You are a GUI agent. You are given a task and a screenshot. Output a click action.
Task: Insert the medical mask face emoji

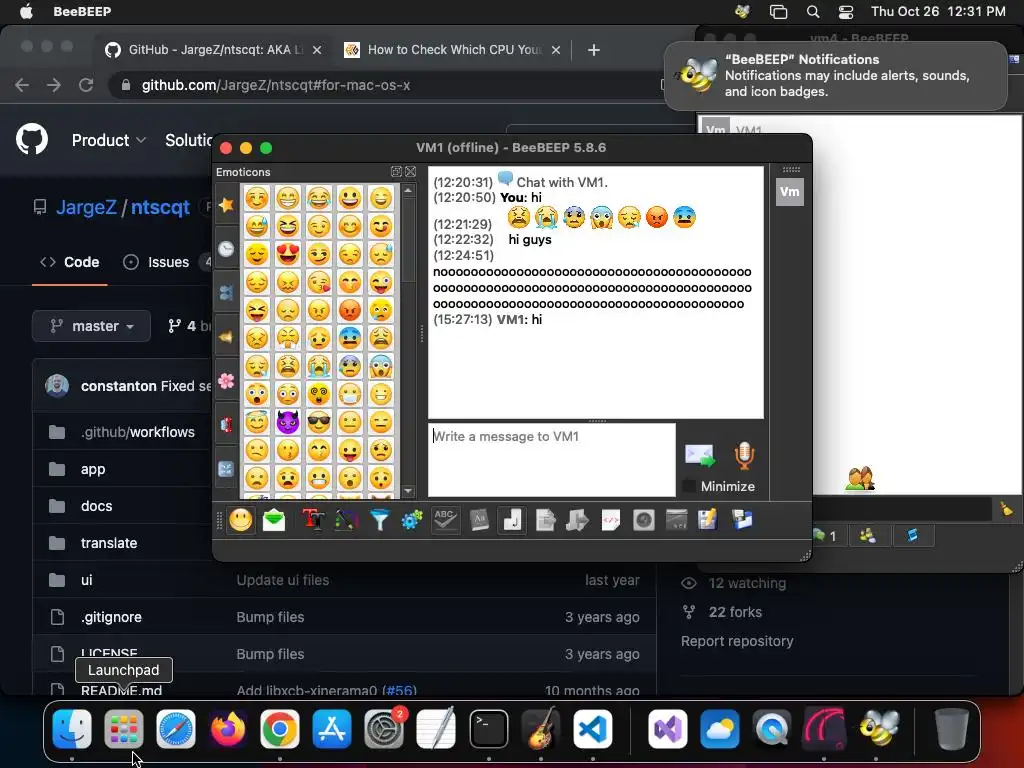coord(350,394)
